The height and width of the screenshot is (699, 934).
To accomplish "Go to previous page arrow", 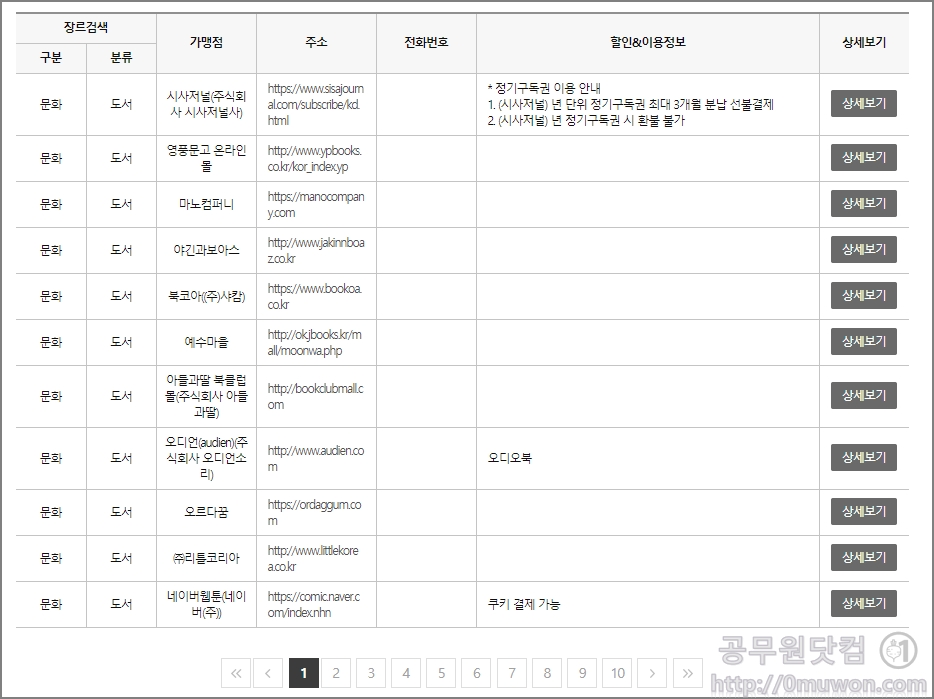I will [268, 673].
